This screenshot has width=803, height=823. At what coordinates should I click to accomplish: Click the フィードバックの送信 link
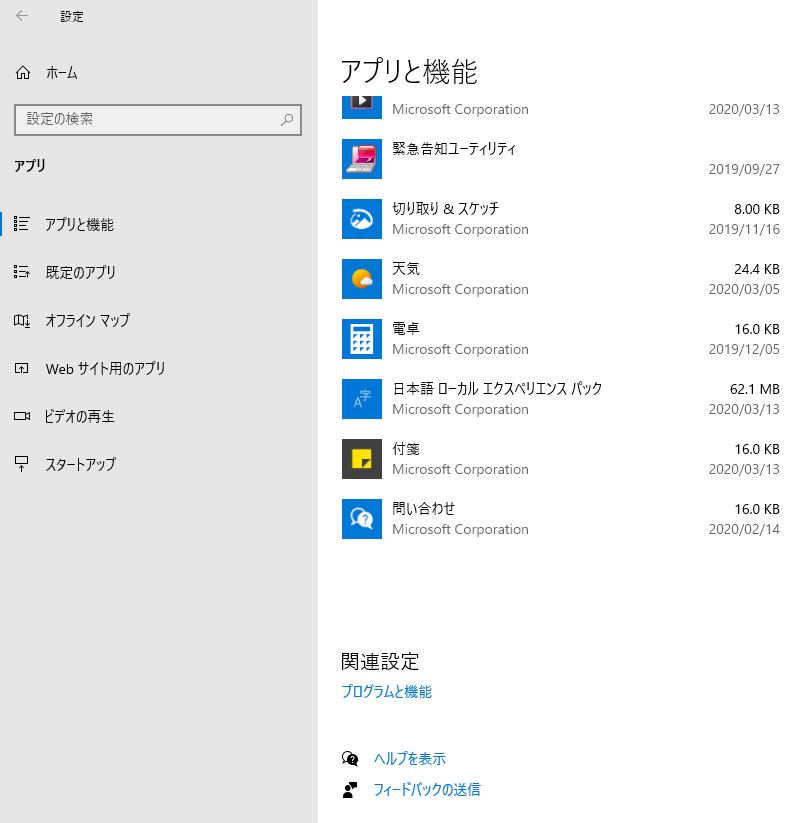427,789
